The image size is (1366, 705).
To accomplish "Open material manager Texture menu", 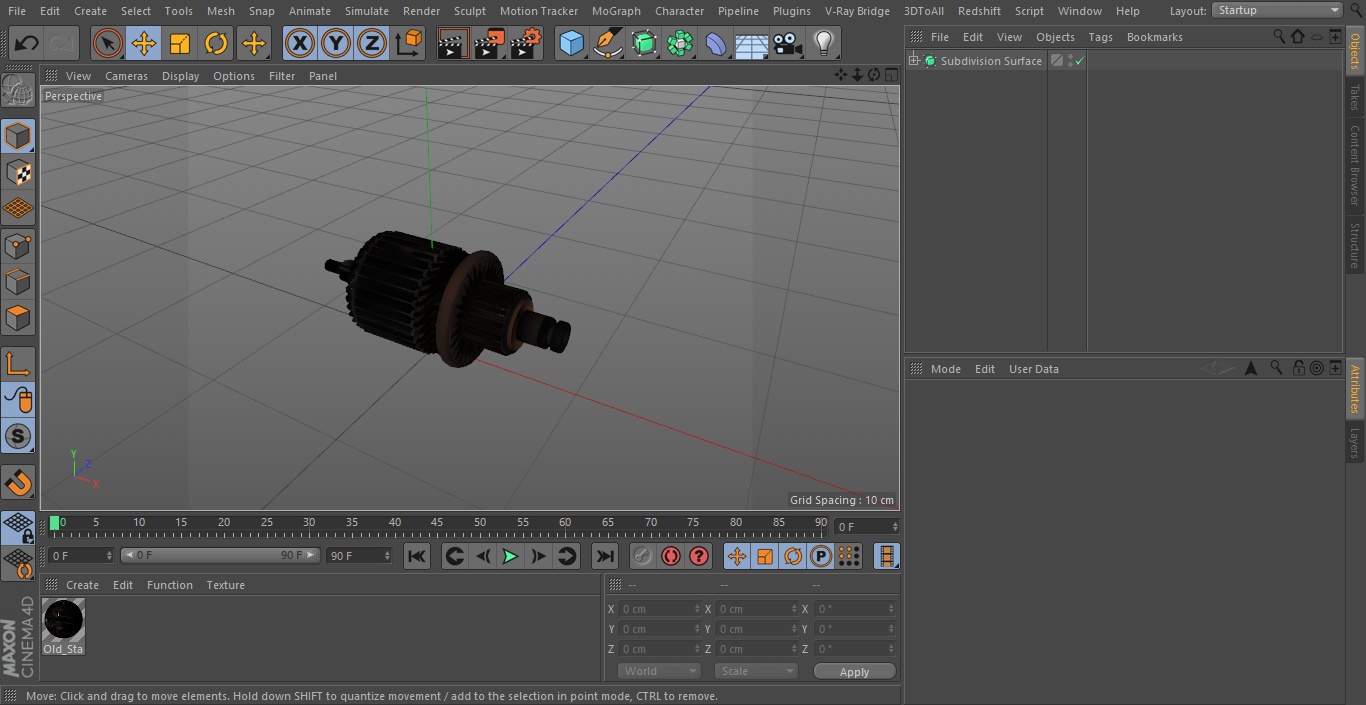I will pos(225,585).
